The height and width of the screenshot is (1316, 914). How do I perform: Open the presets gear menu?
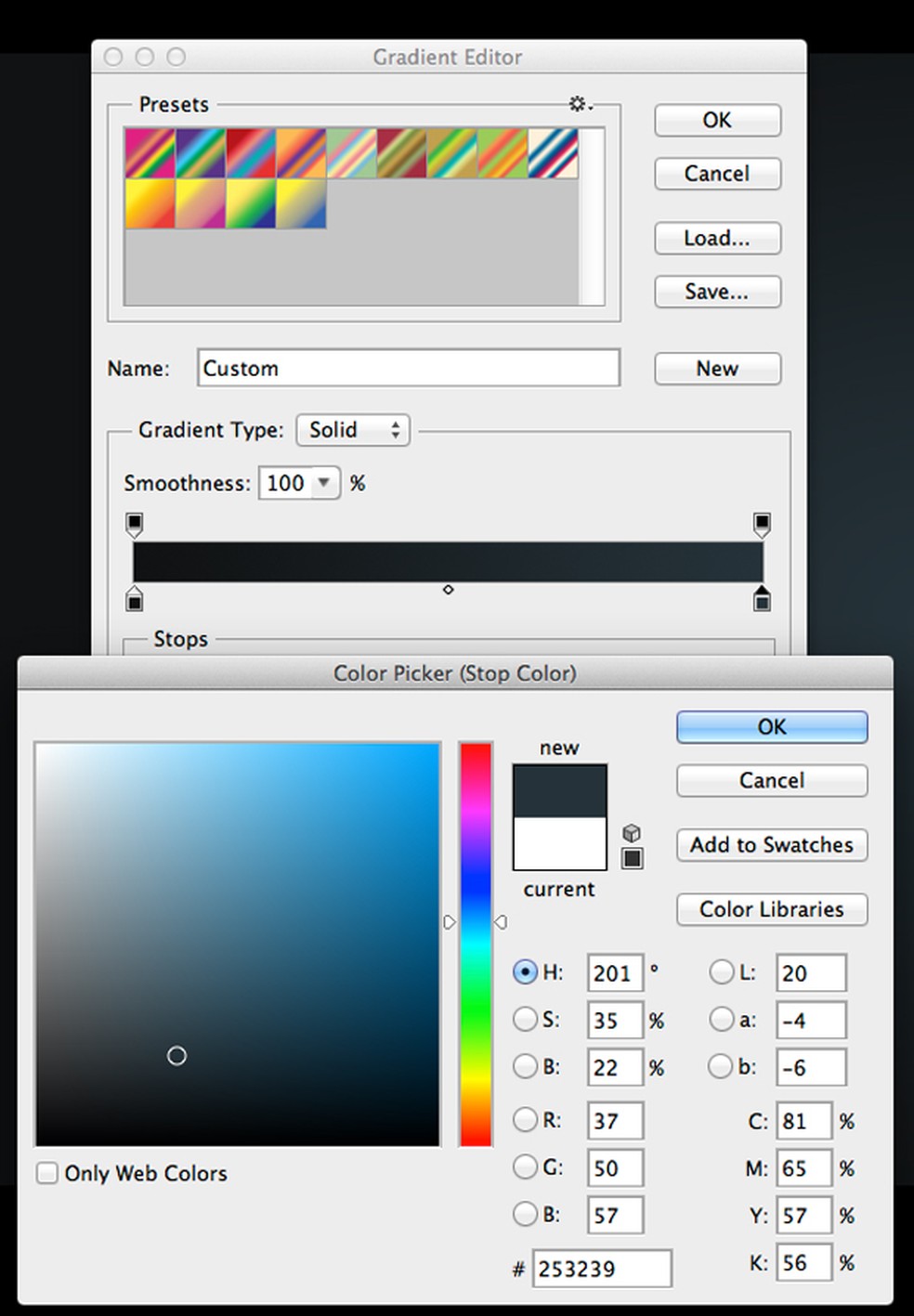(581, 103)
